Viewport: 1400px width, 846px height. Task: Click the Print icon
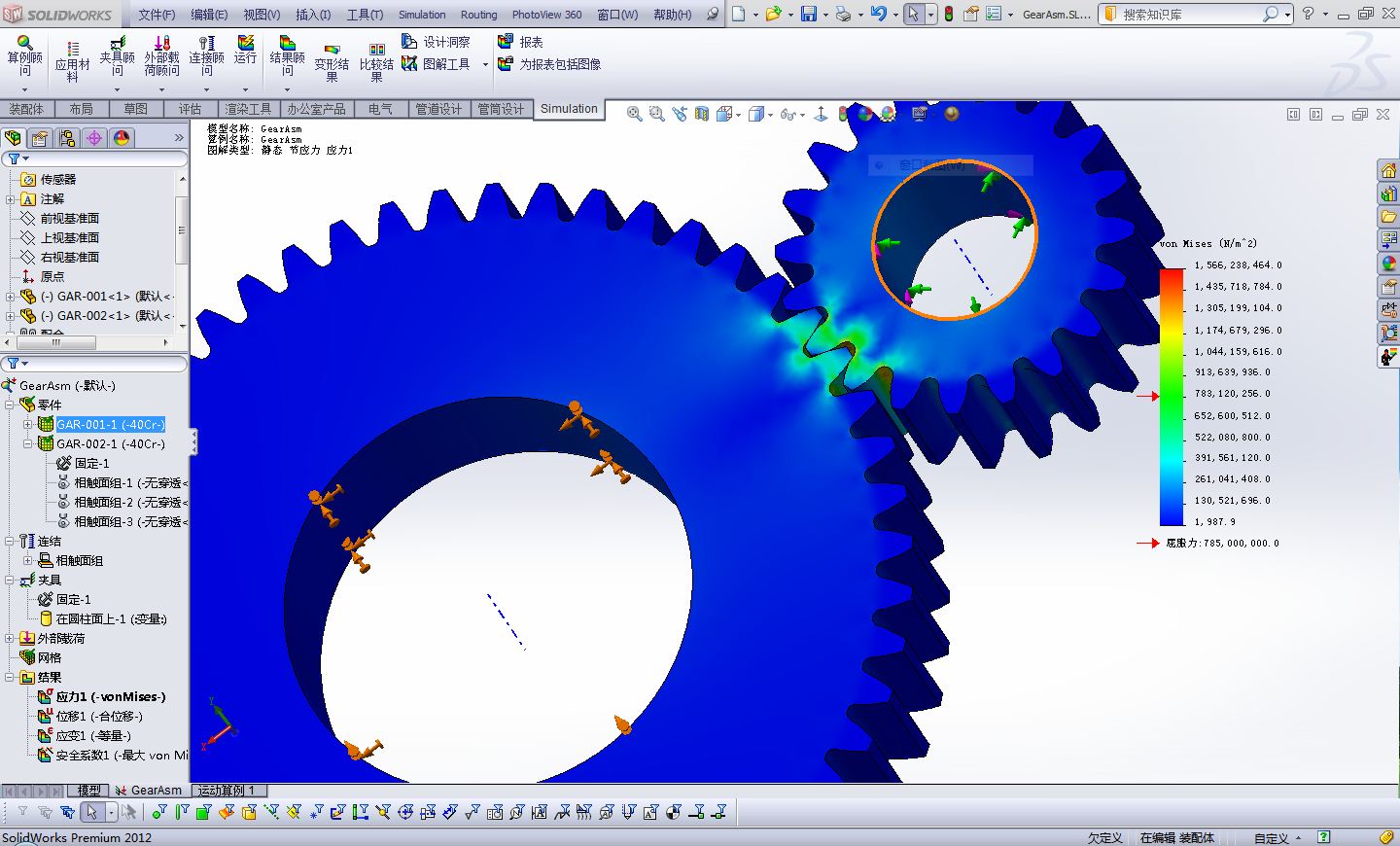coord(843,14)
